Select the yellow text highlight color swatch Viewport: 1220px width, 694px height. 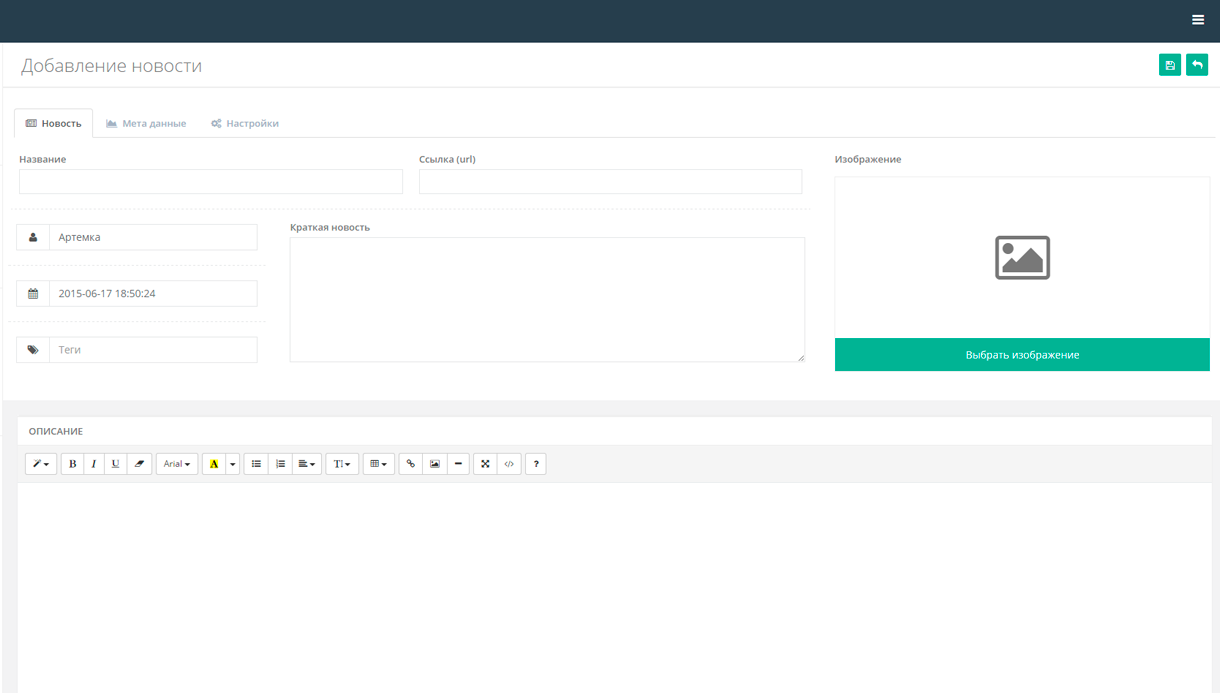tap(215, 463)
